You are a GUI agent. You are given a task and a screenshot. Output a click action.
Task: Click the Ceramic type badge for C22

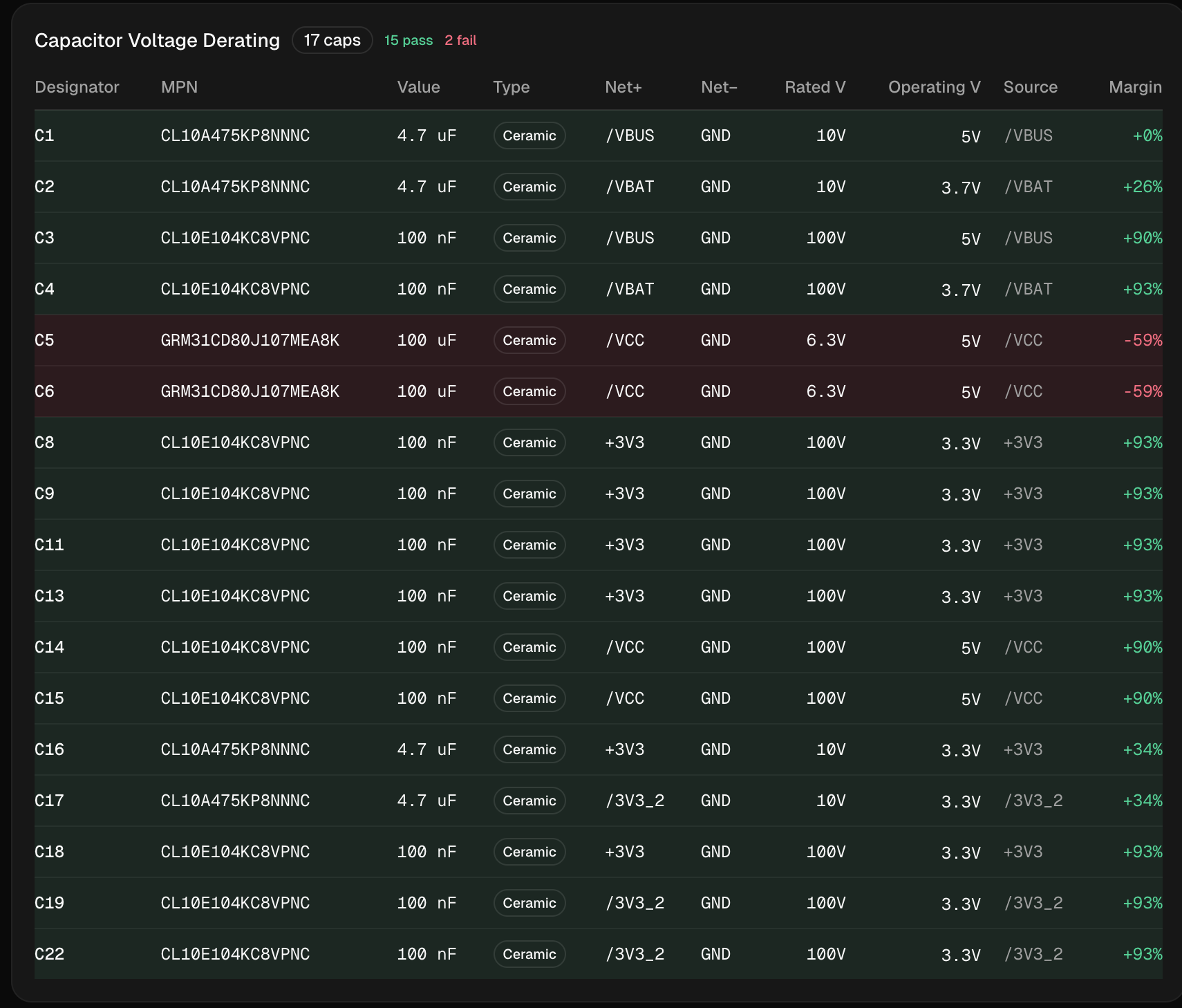pyautogui.click(x=529, y=954)
